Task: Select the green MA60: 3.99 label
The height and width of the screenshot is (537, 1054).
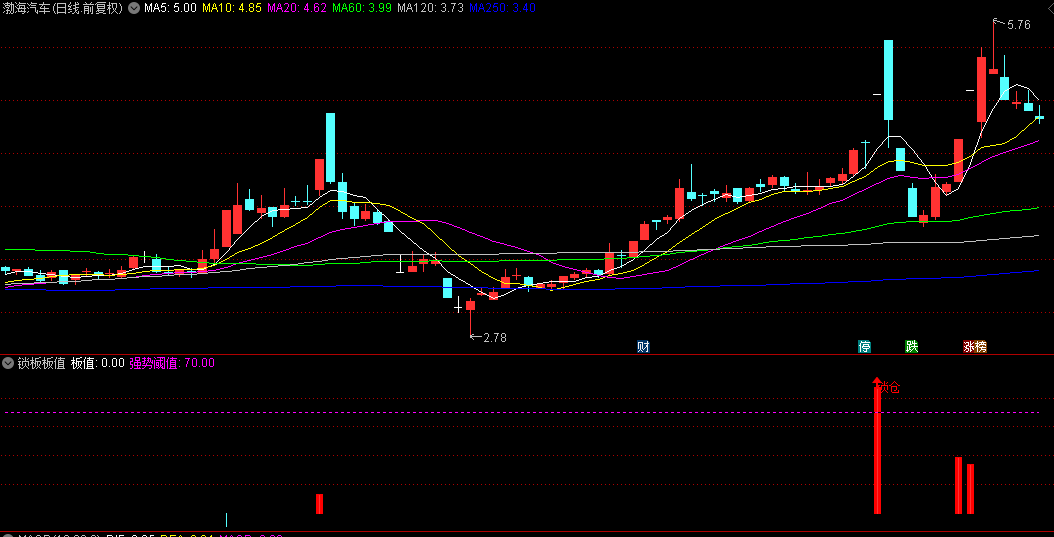Action: pyautogui.click(x=362, y=8)
